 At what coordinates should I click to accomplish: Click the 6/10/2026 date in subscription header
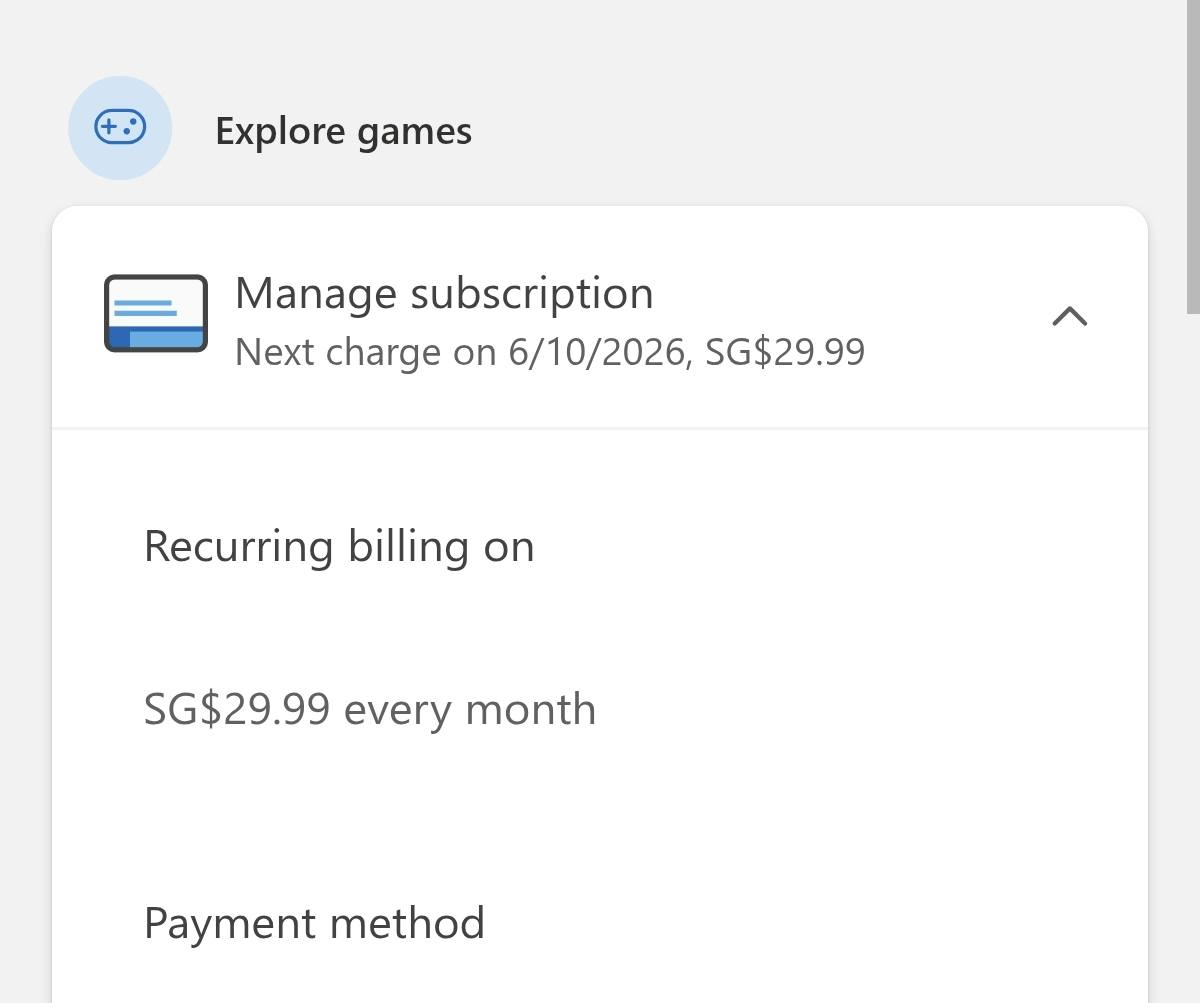pyautogui.click(x=597, y=352)
